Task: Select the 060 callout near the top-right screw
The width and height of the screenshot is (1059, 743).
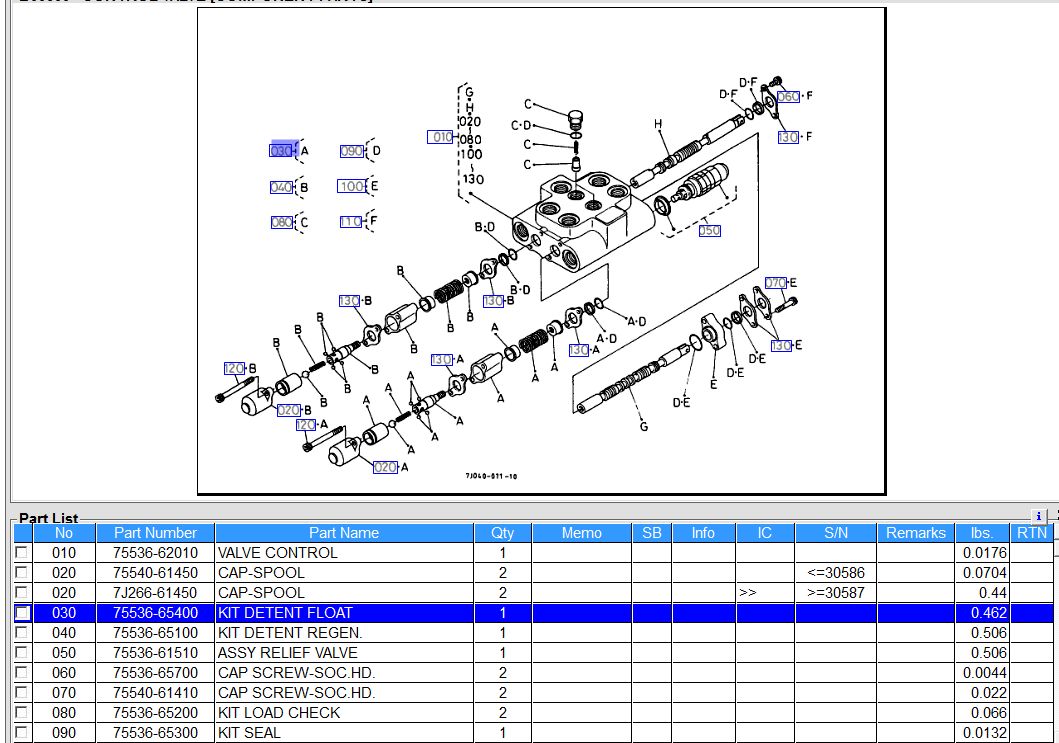Action: click(x=789, y=96)
